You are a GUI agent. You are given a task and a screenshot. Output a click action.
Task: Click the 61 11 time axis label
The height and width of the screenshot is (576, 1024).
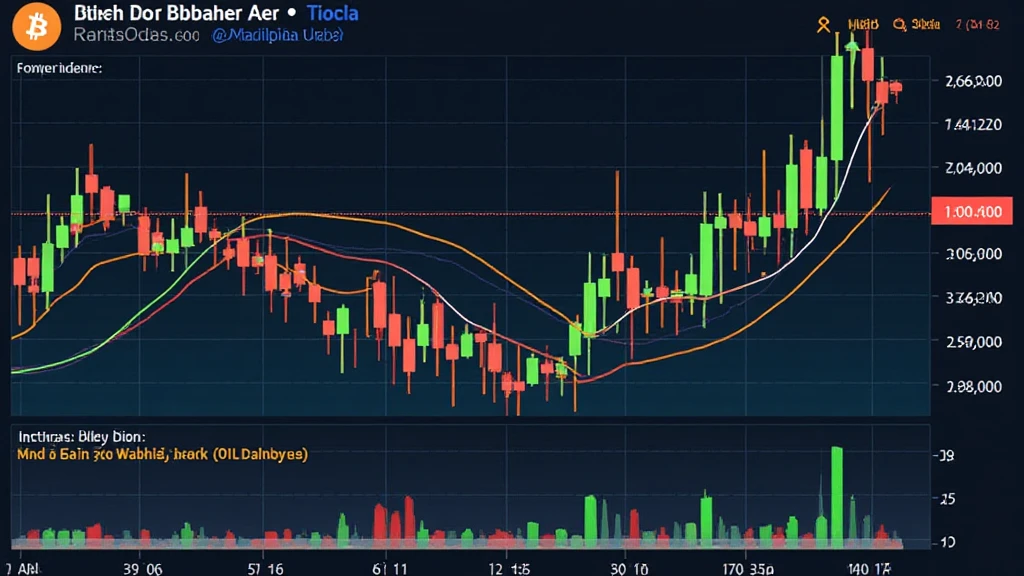[392, 566]
